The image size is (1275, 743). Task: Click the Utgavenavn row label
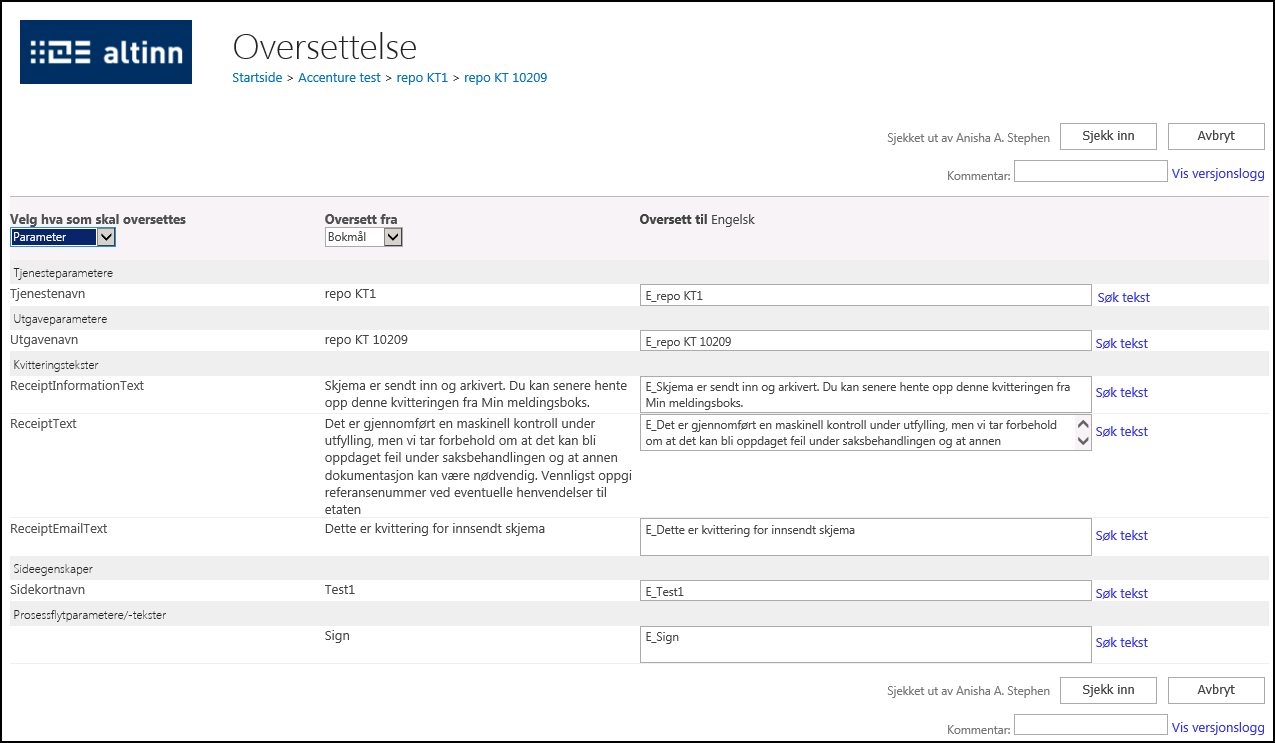tap(43, 340)
